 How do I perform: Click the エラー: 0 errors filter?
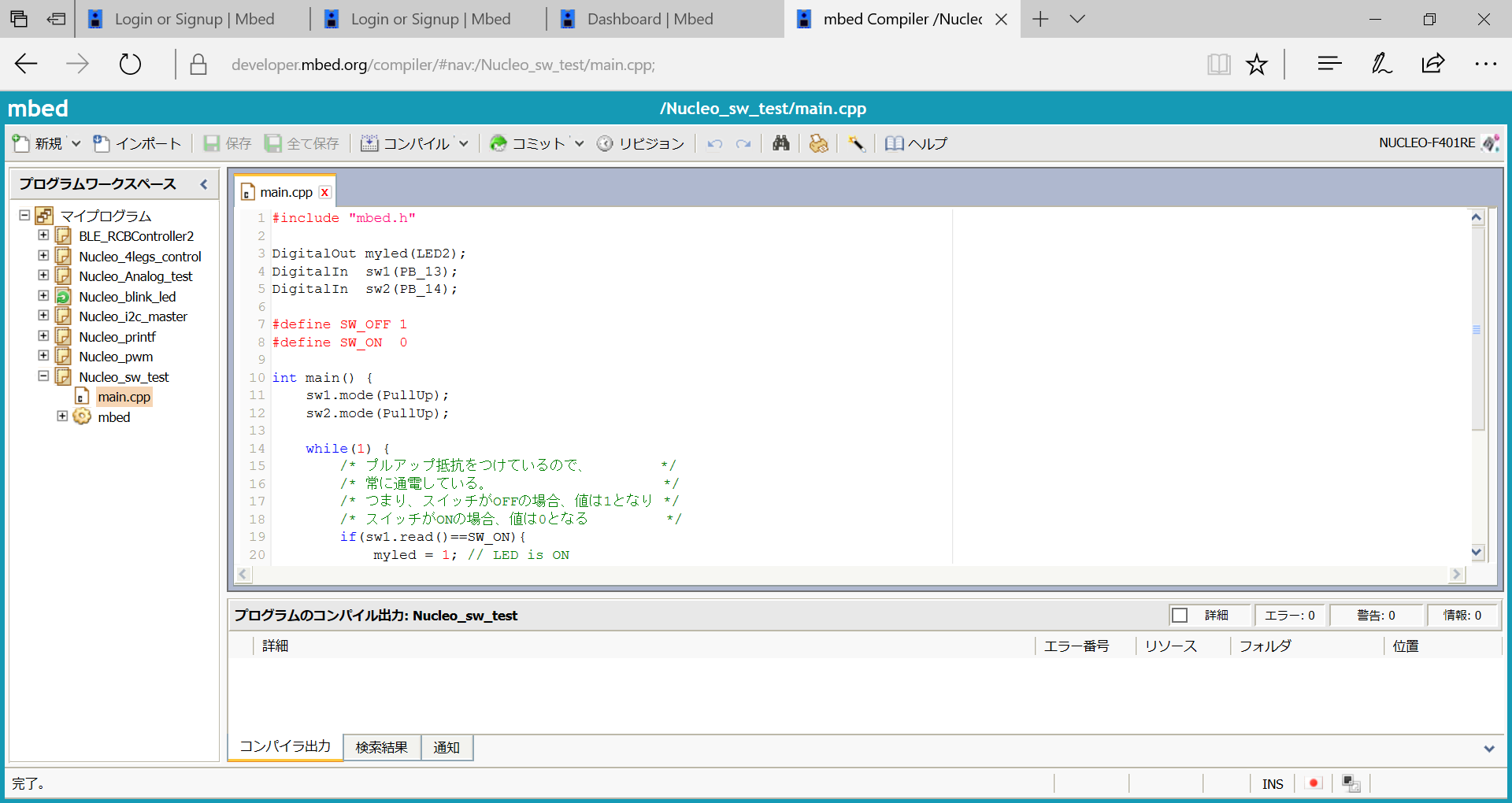coord(1289,615)
